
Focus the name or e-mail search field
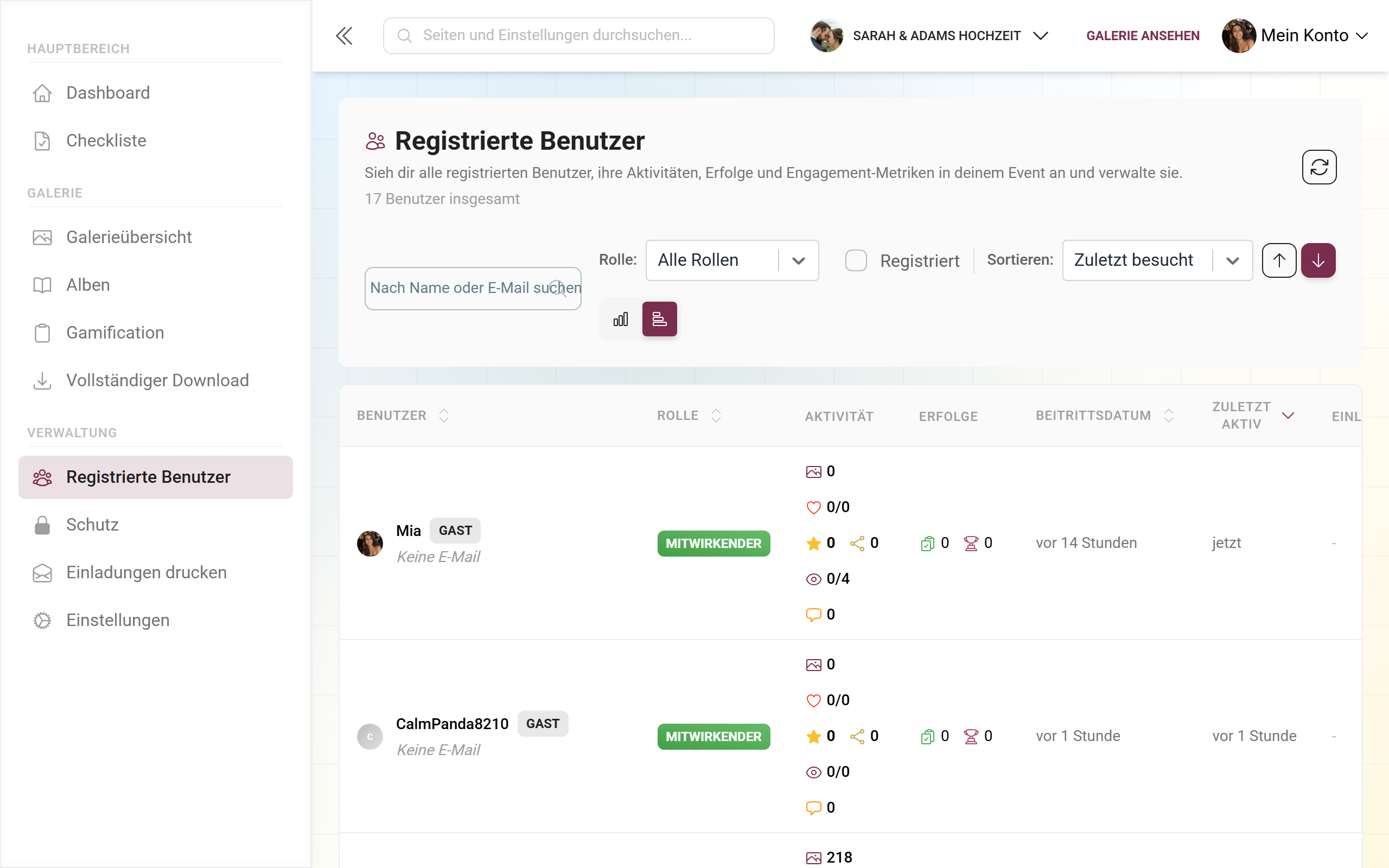pyautogui.click(x=473, y=288)
